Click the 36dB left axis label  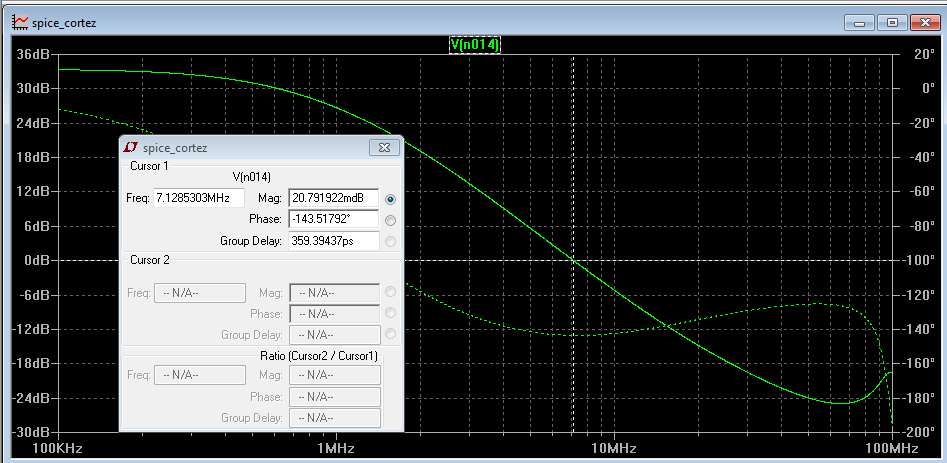pyautogui.click(x=31, y=54)
